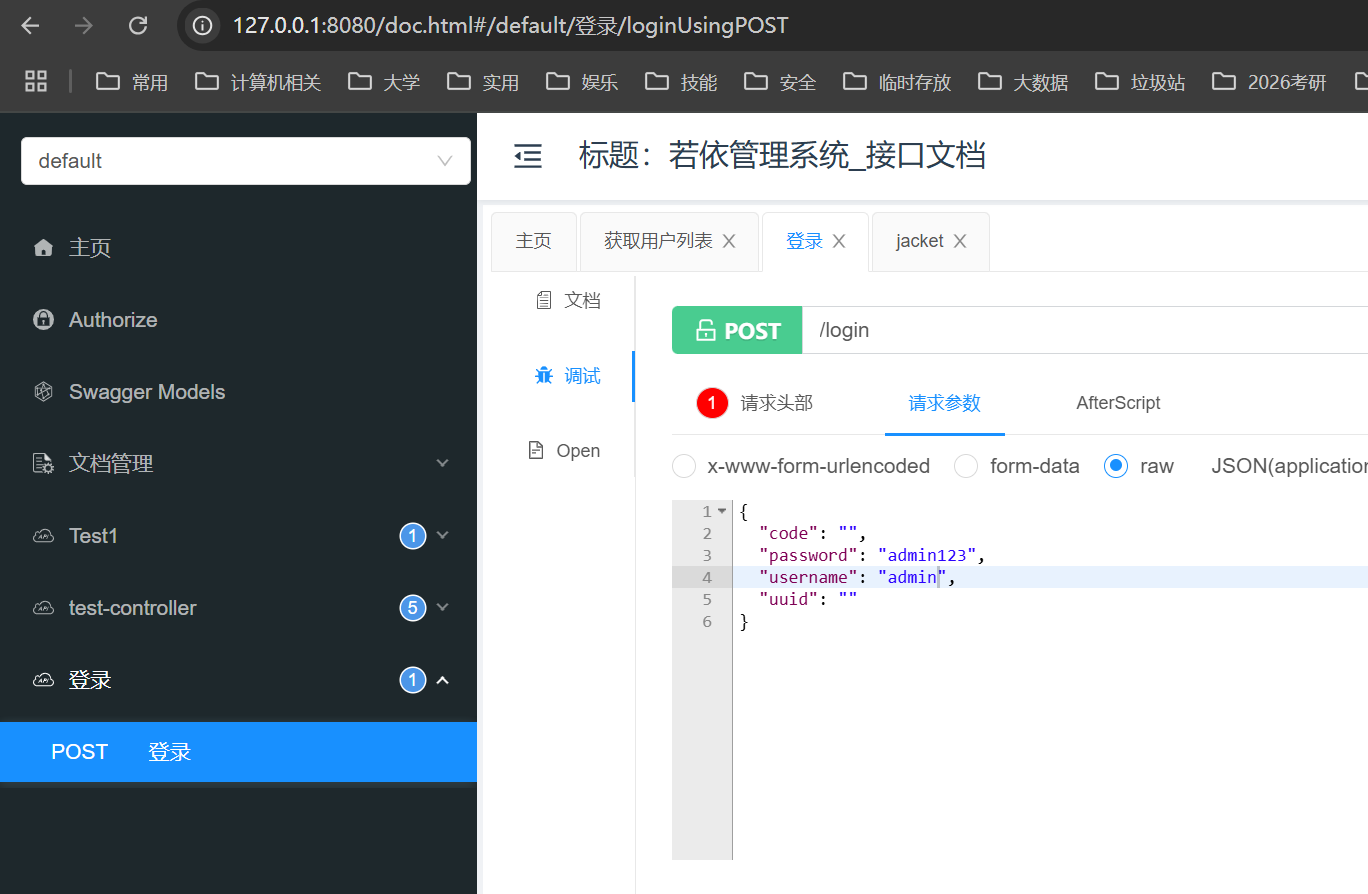This screenshot has height=894, width=1368.
Task: Select the x-www-form-urlencoded radio button
Action: [x=684, y=466]
